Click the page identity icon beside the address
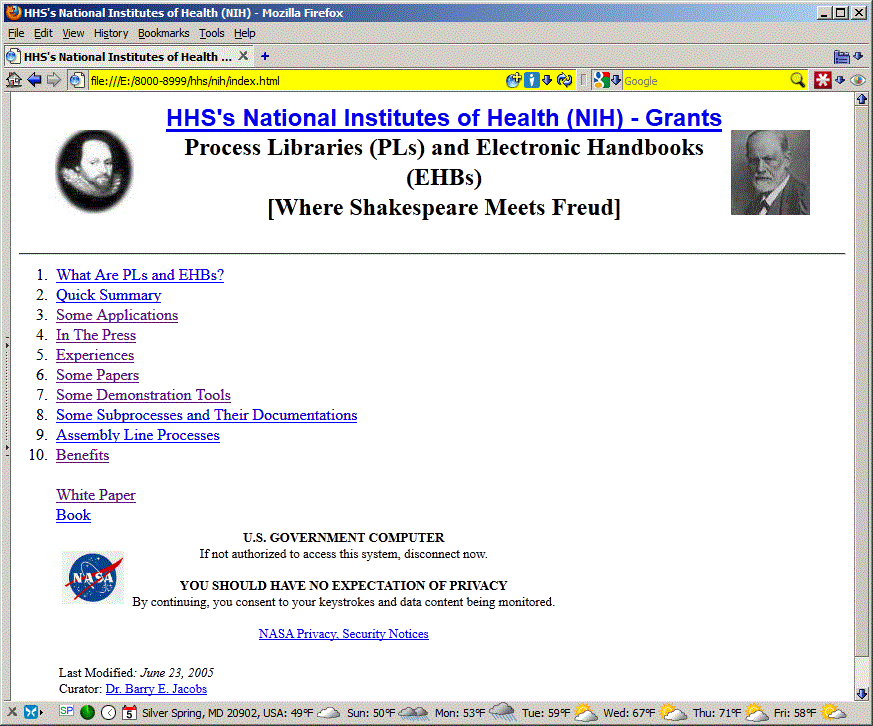The image size is (873, 726). tap(77, 80)
